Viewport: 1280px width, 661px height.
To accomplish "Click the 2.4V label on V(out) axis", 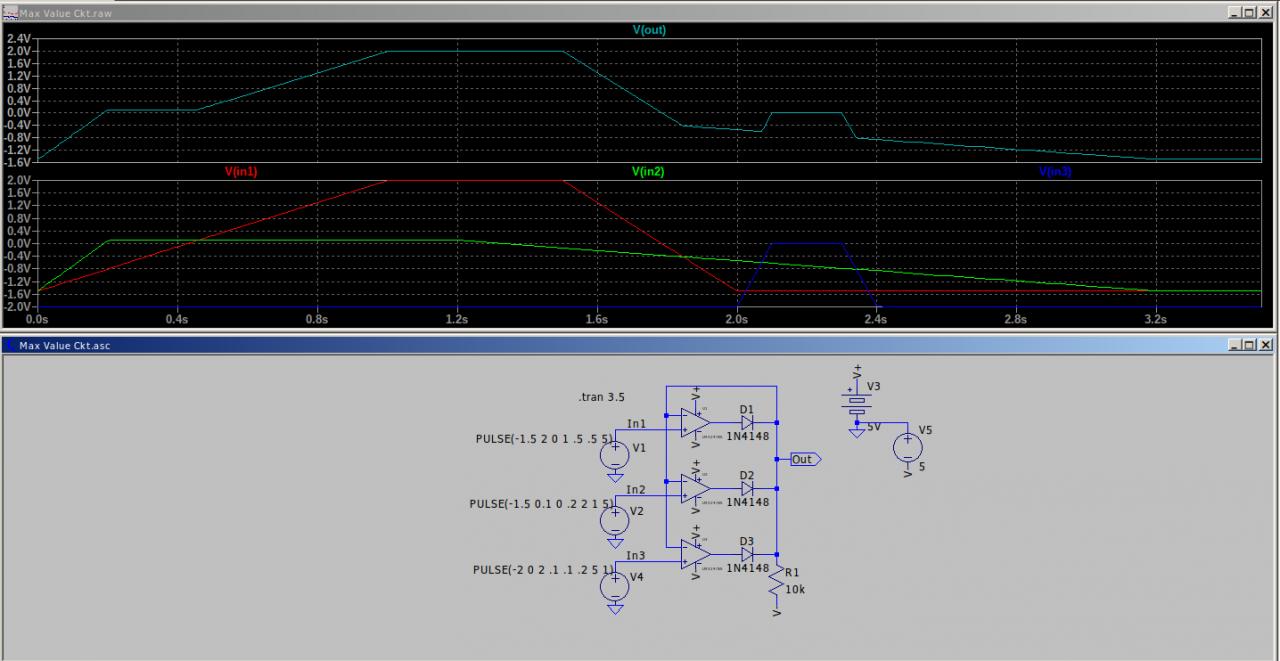I will [x=20, y=38].
